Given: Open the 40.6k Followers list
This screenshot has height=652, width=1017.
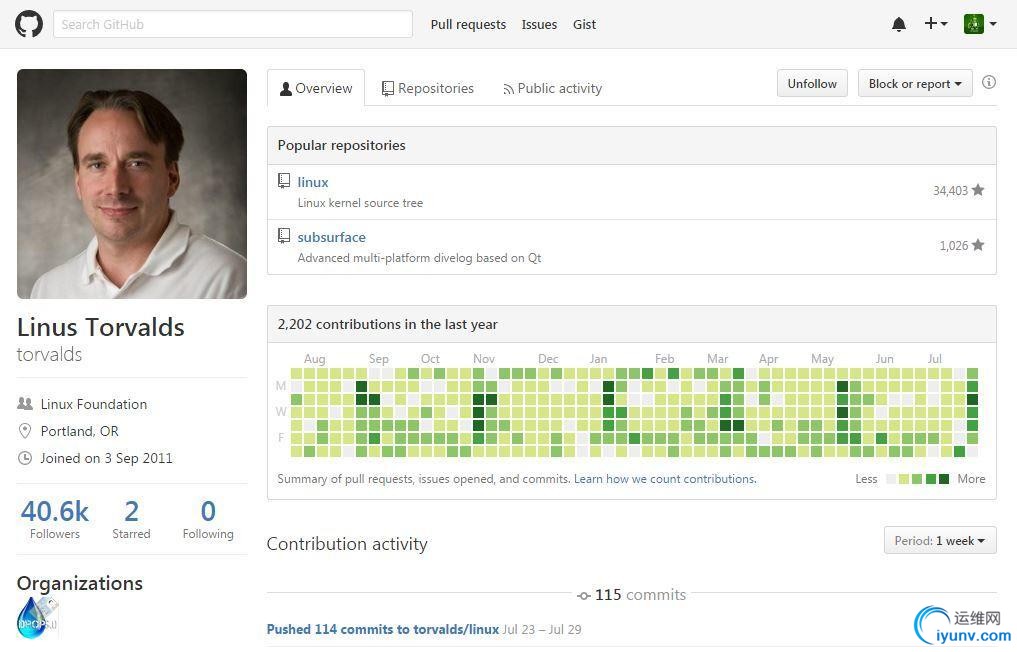Looking at the screenshot, I should click(x=55, y=519).
